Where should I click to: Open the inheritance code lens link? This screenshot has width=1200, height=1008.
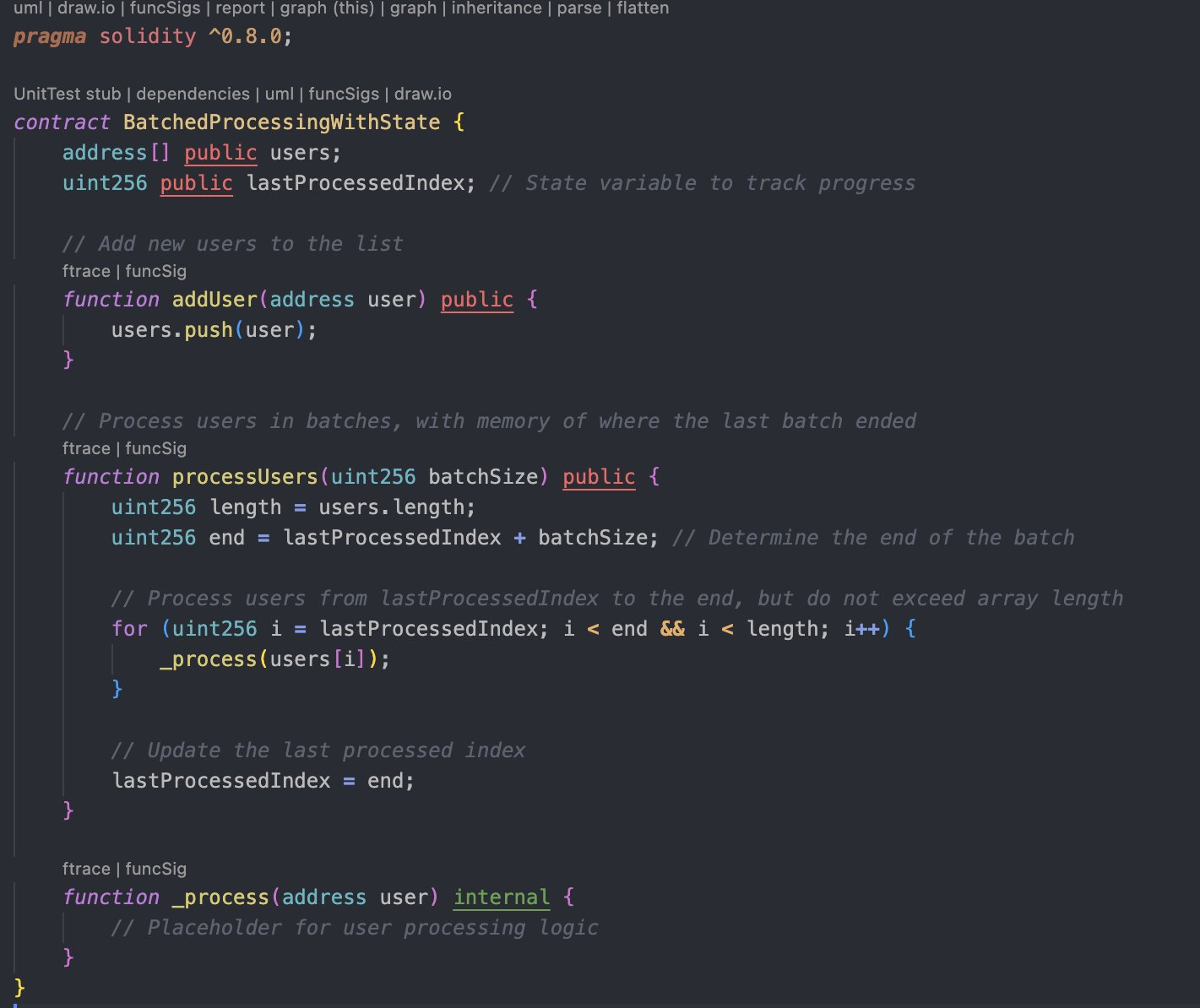tap(497, 8)
